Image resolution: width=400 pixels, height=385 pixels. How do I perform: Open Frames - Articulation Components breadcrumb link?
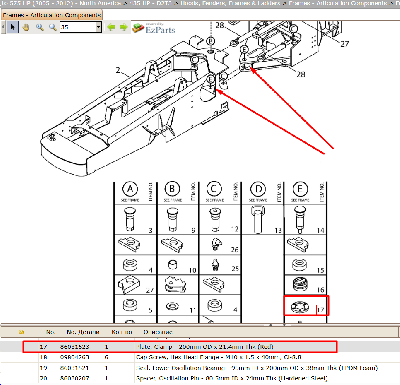[x=338, y=3]
